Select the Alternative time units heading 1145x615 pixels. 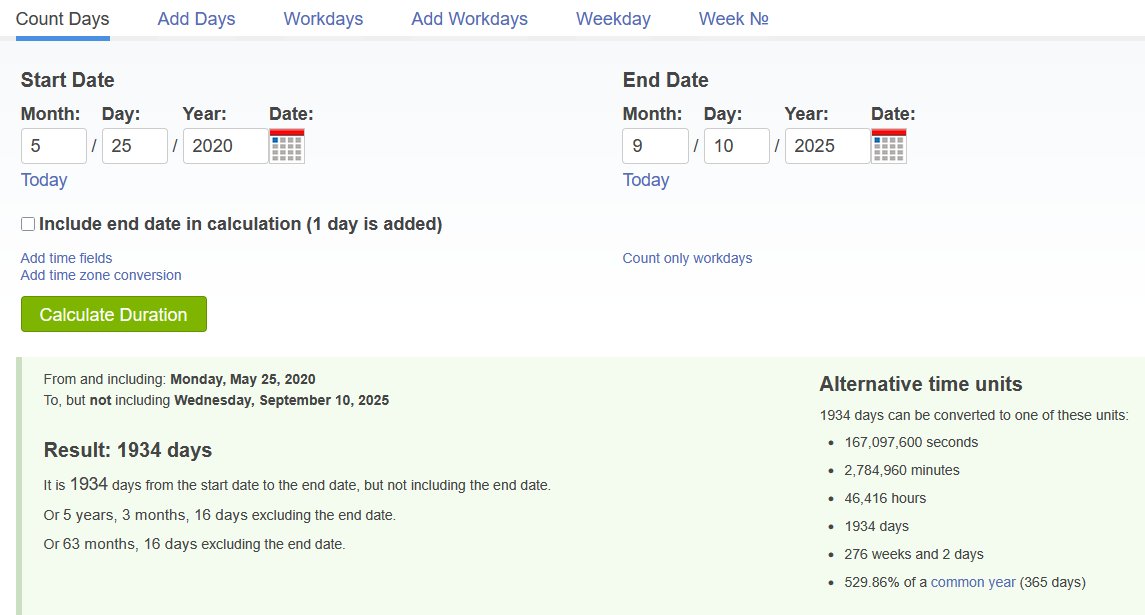pos(921,384)
